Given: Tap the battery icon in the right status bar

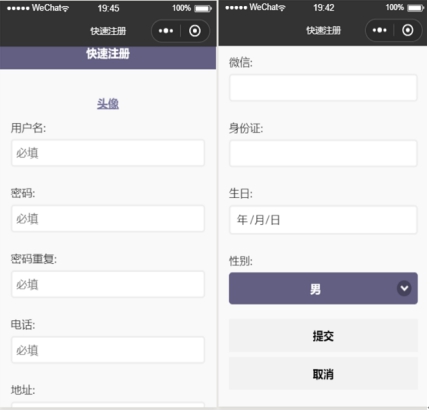Looking at the screenshot, I should tap(416, 8).
